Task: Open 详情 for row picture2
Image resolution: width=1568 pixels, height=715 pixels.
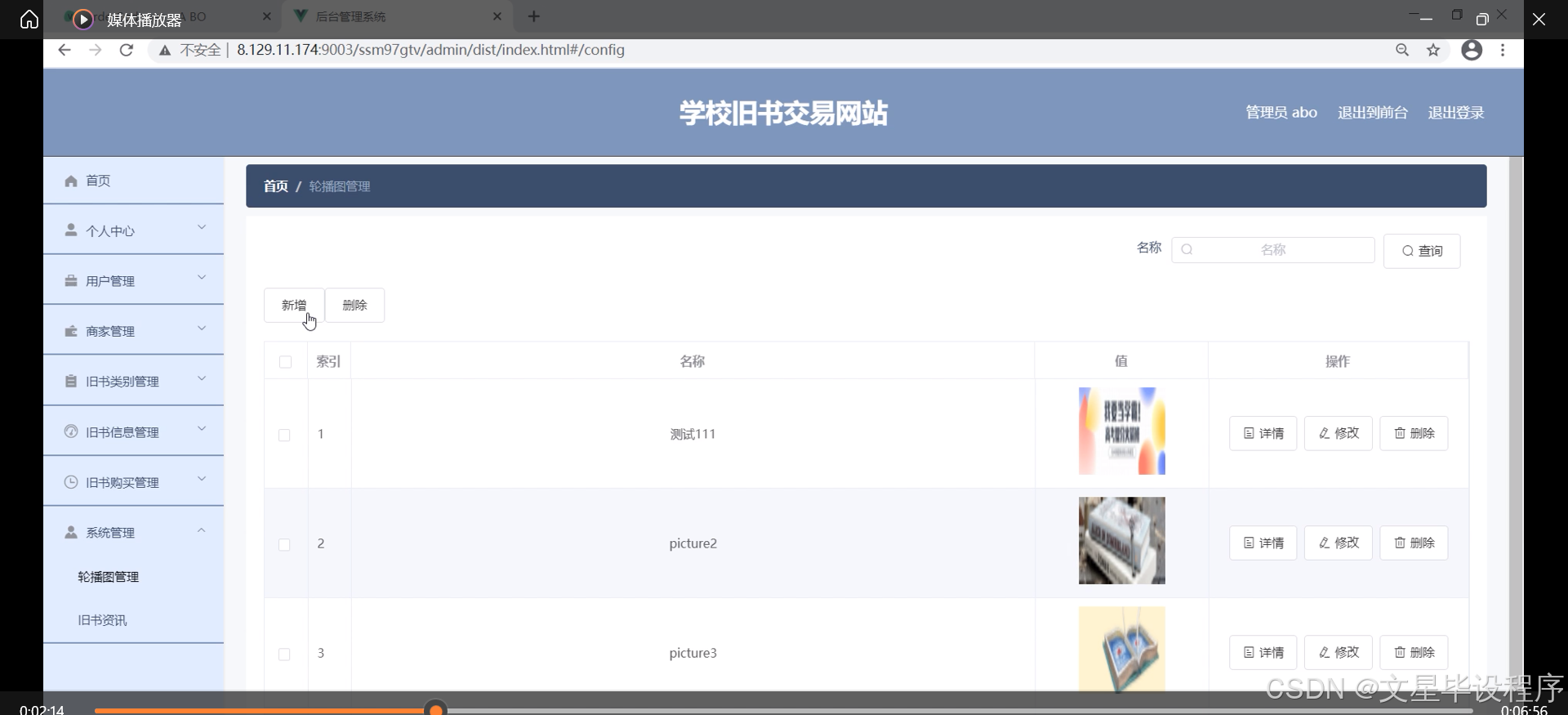Action: [x=1263, y=543]
